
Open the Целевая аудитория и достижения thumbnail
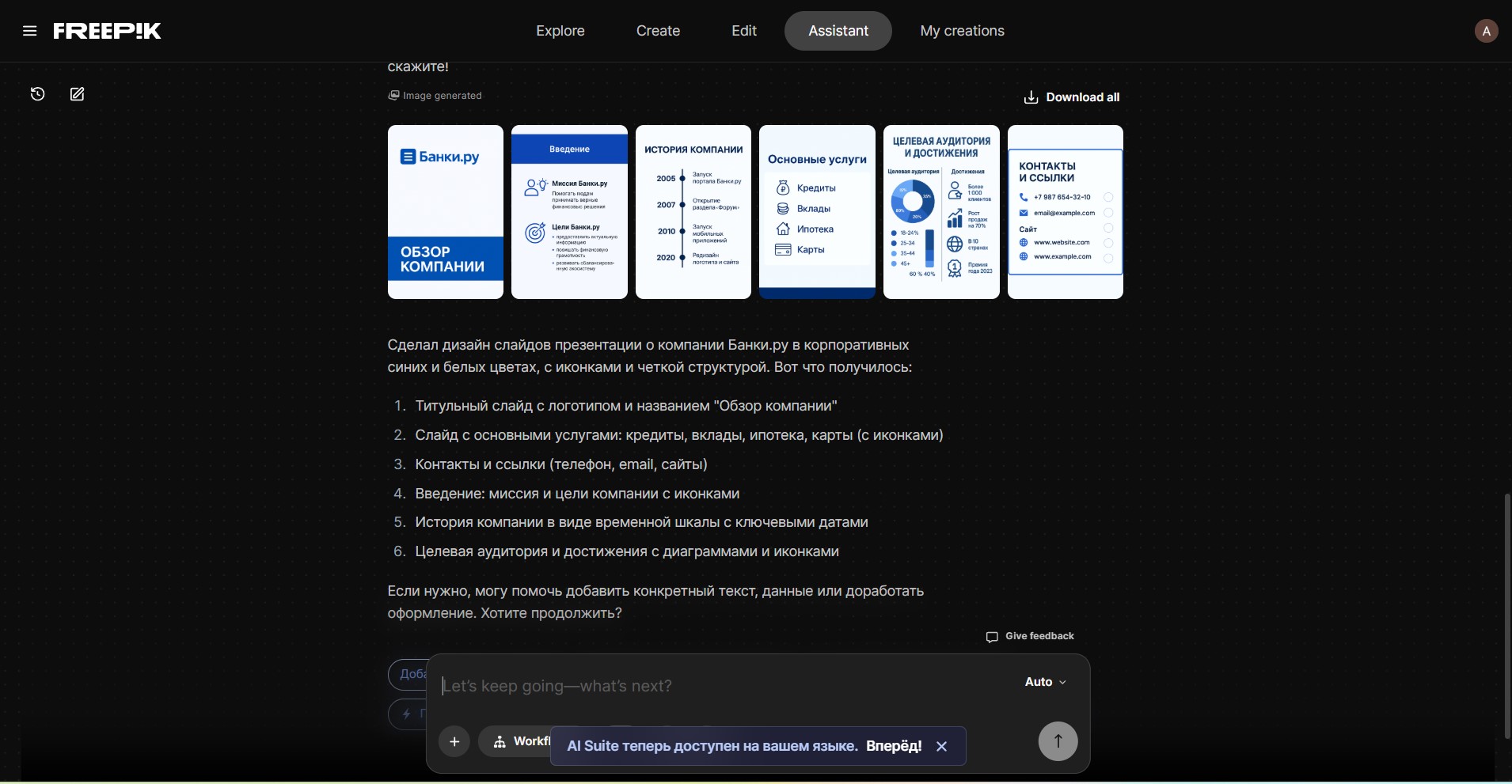coord(941,212)
